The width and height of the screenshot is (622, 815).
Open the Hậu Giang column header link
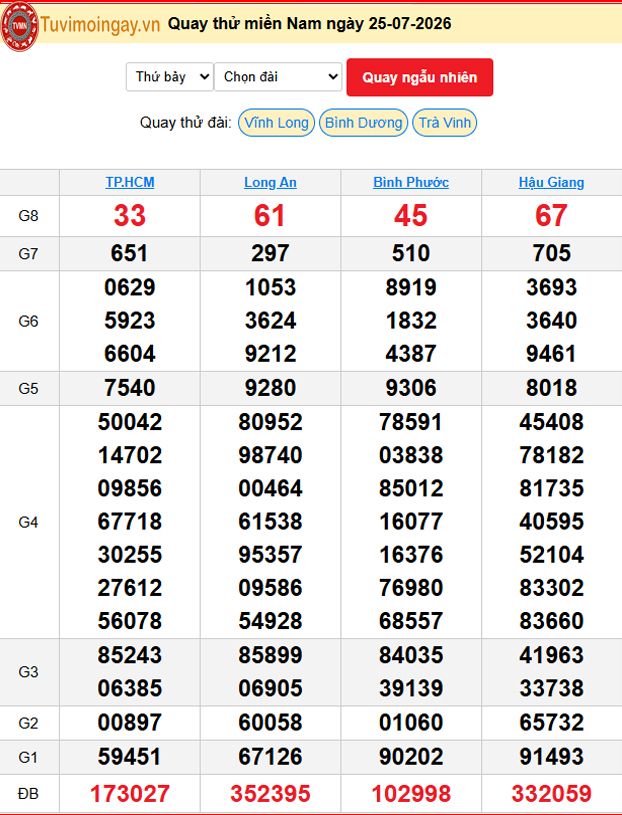click(x=551, y=182)
